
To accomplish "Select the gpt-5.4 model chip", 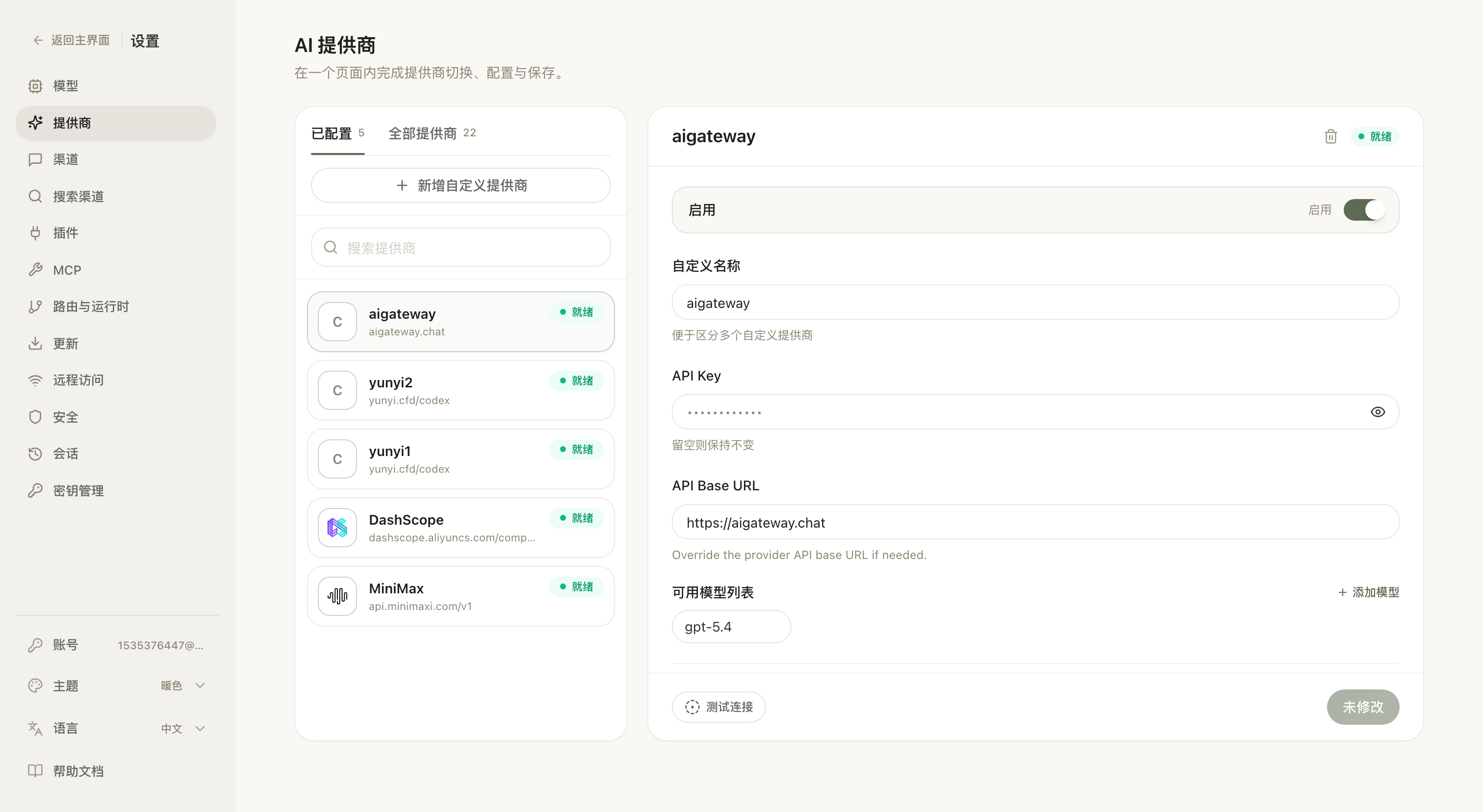I will coord(731,626).
